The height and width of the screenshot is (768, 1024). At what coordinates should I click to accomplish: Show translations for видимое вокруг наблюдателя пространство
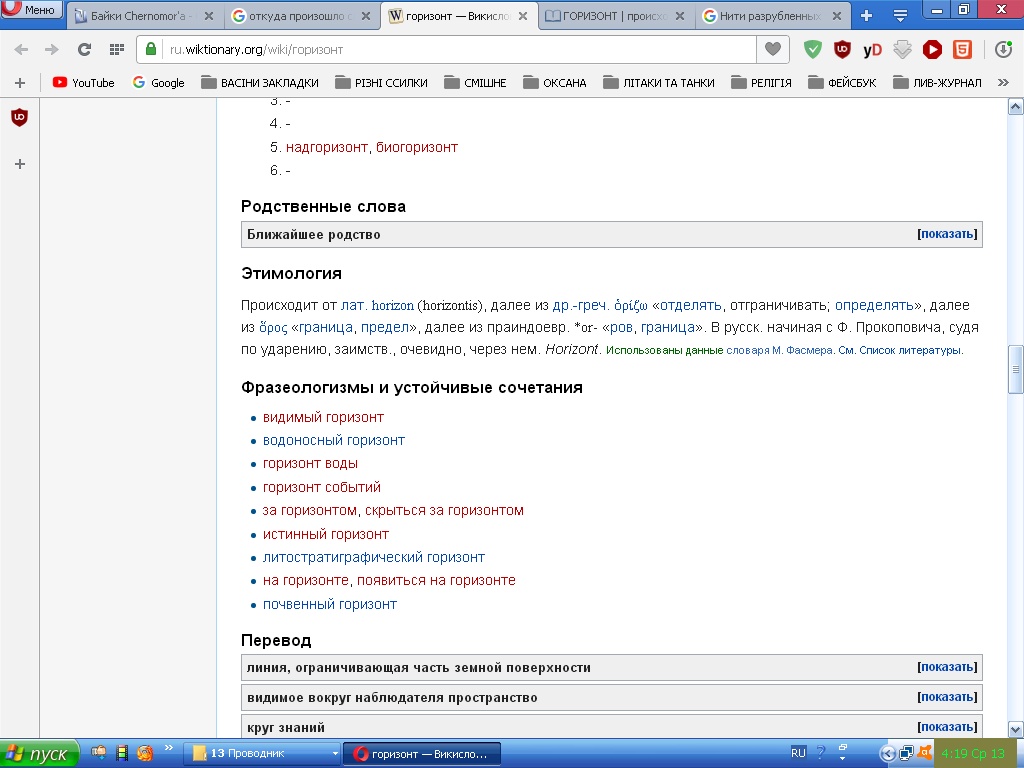pyautogui.click(x=947, y=697)
